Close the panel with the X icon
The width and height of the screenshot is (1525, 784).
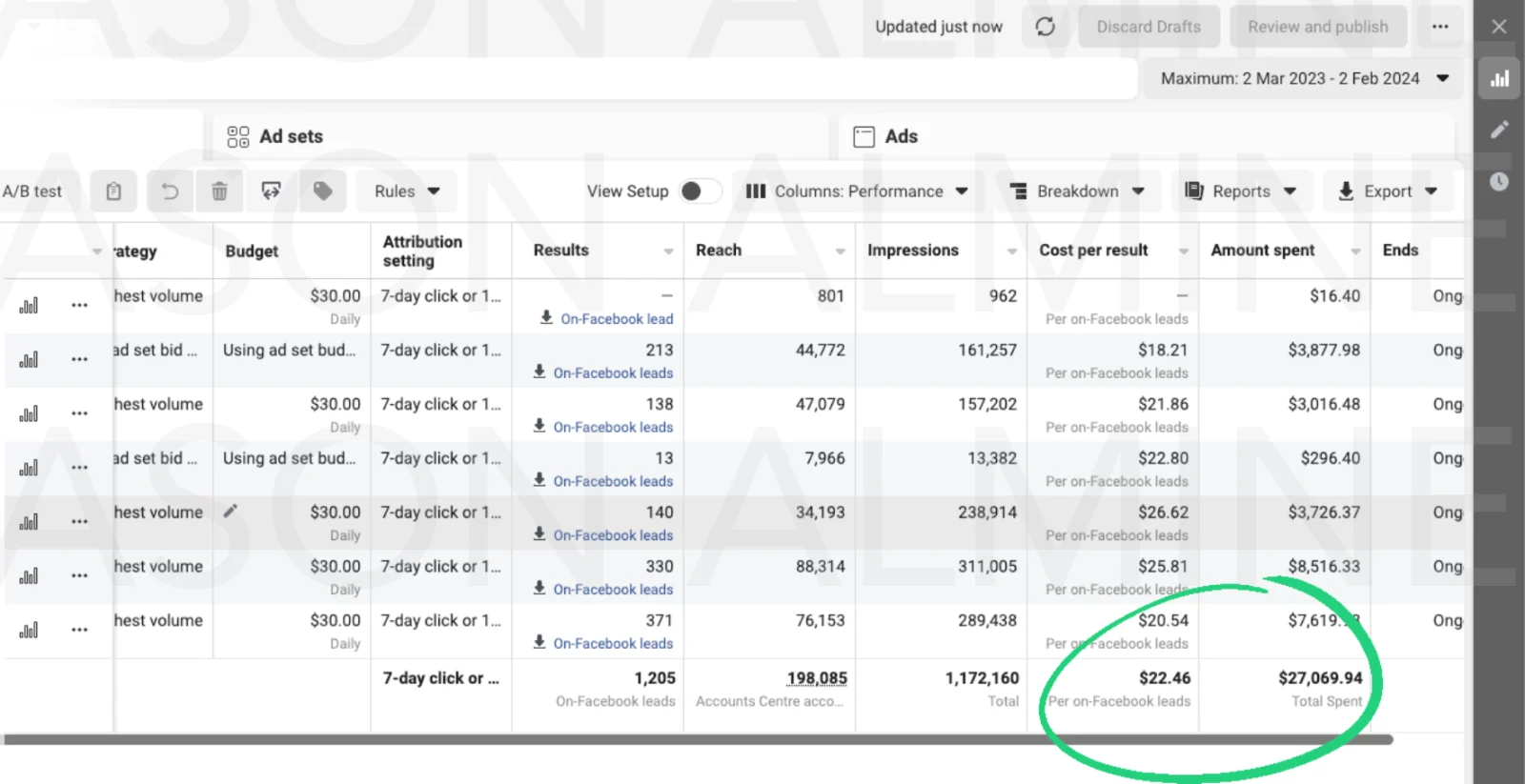click(x=1499, y=27)
